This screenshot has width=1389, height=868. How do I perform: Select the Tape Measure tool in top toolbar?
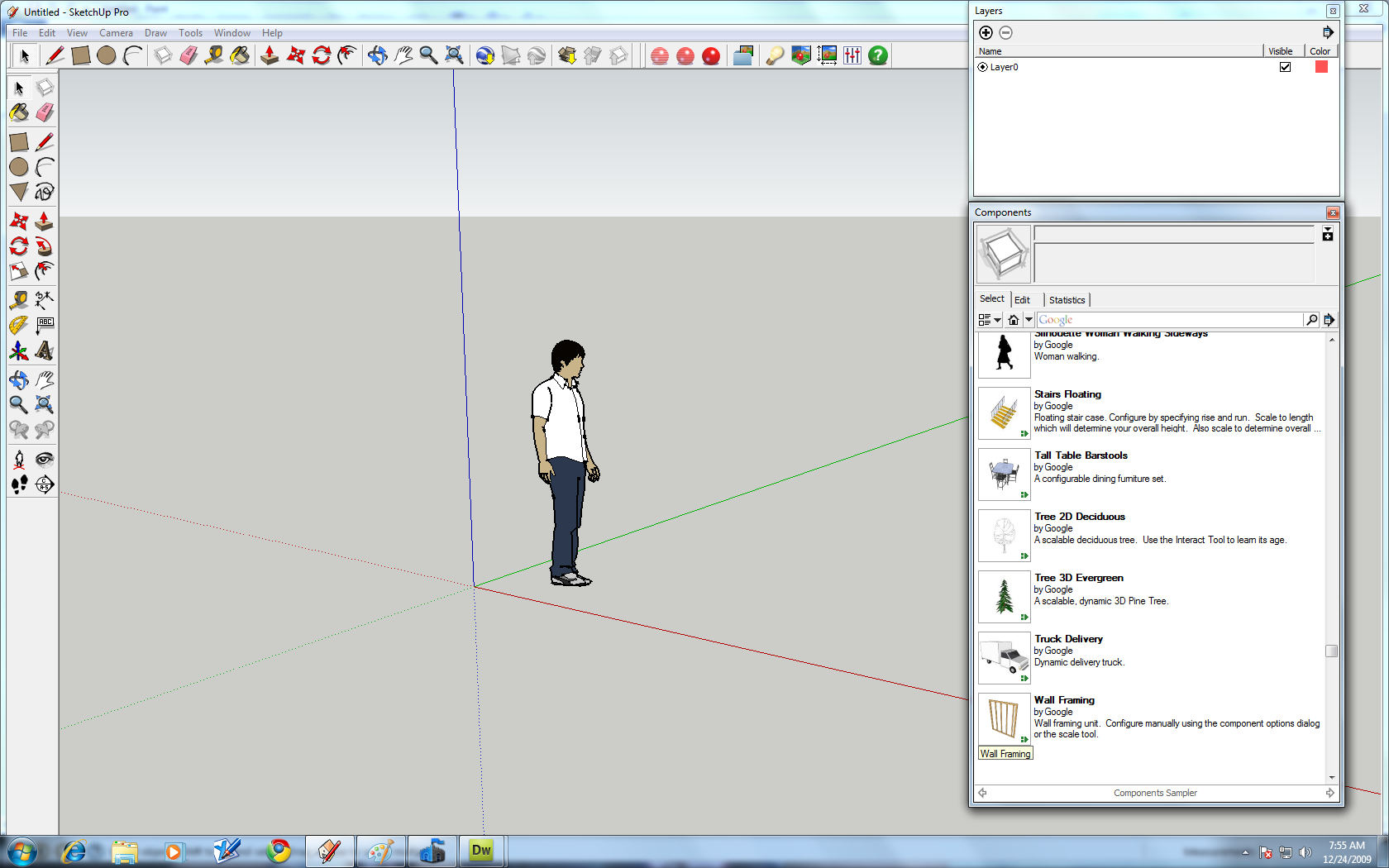(x=214, y=55)
